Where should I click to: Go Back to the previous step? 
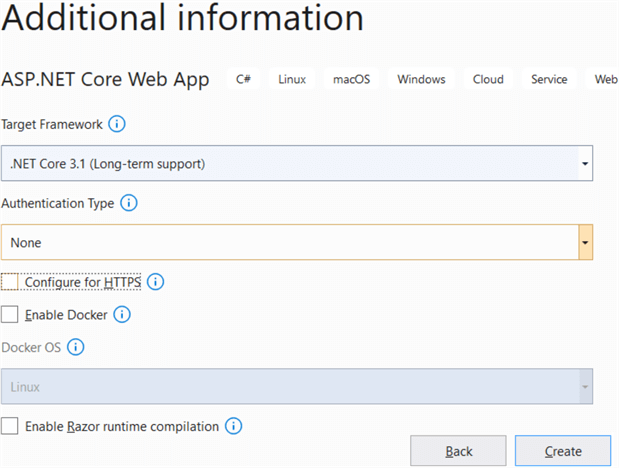[x=458, y=451]
